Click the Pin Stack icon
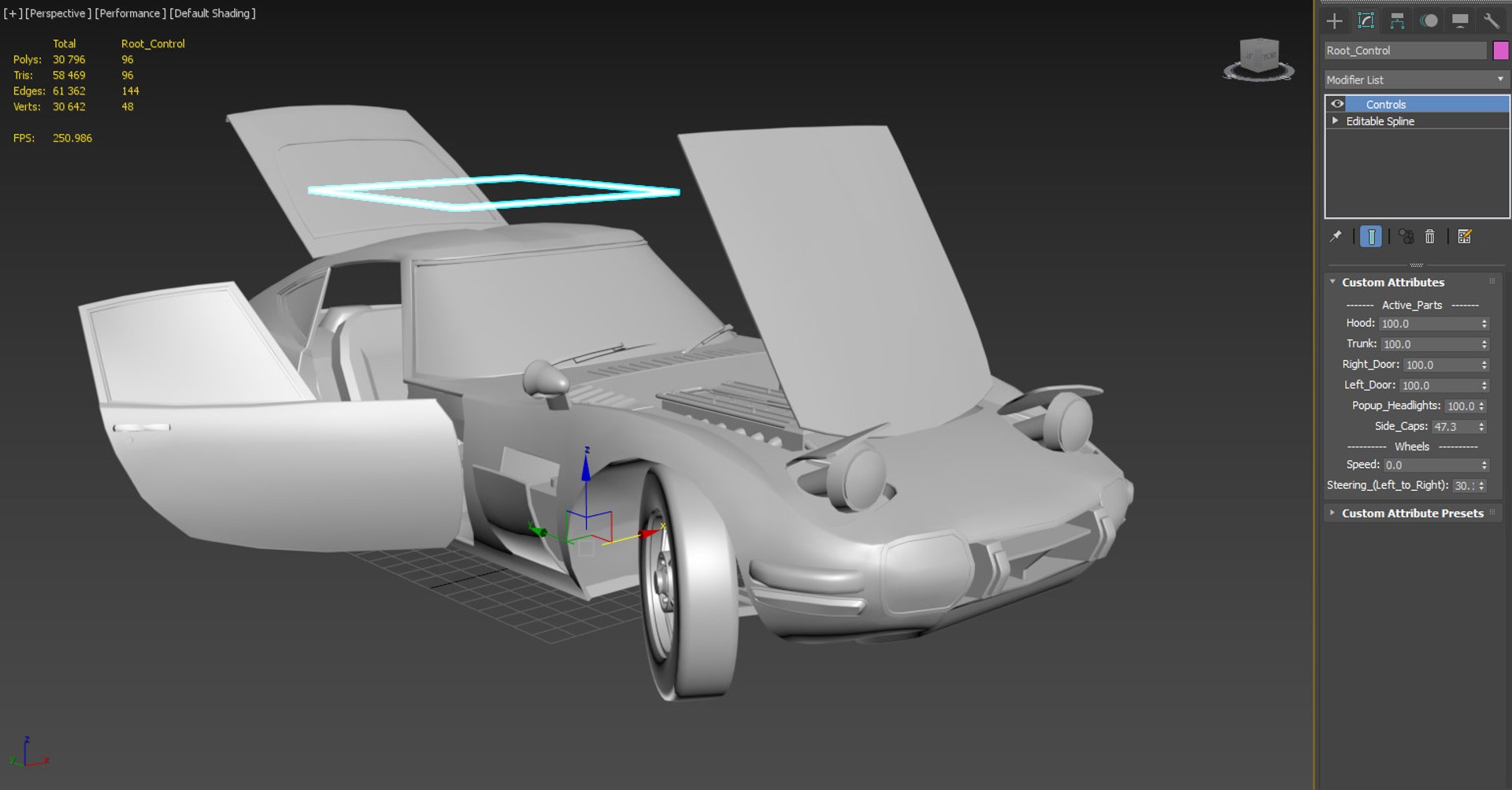Image resolution: width=1512 pixels, height=790 pixels. coord(1336,236)
